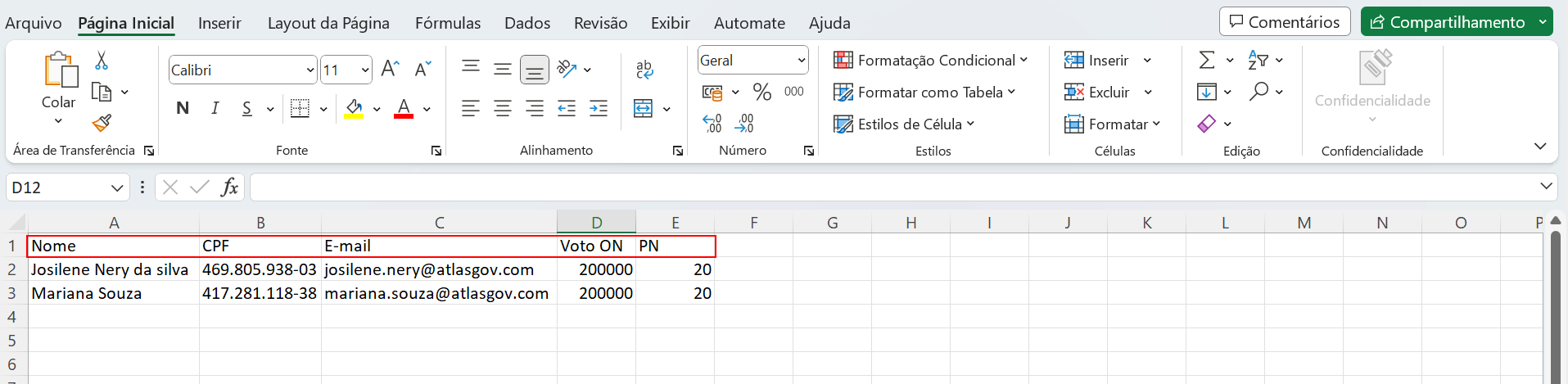Click the Orientation text angle icon
1568x384 pixels.
point(567,69)
